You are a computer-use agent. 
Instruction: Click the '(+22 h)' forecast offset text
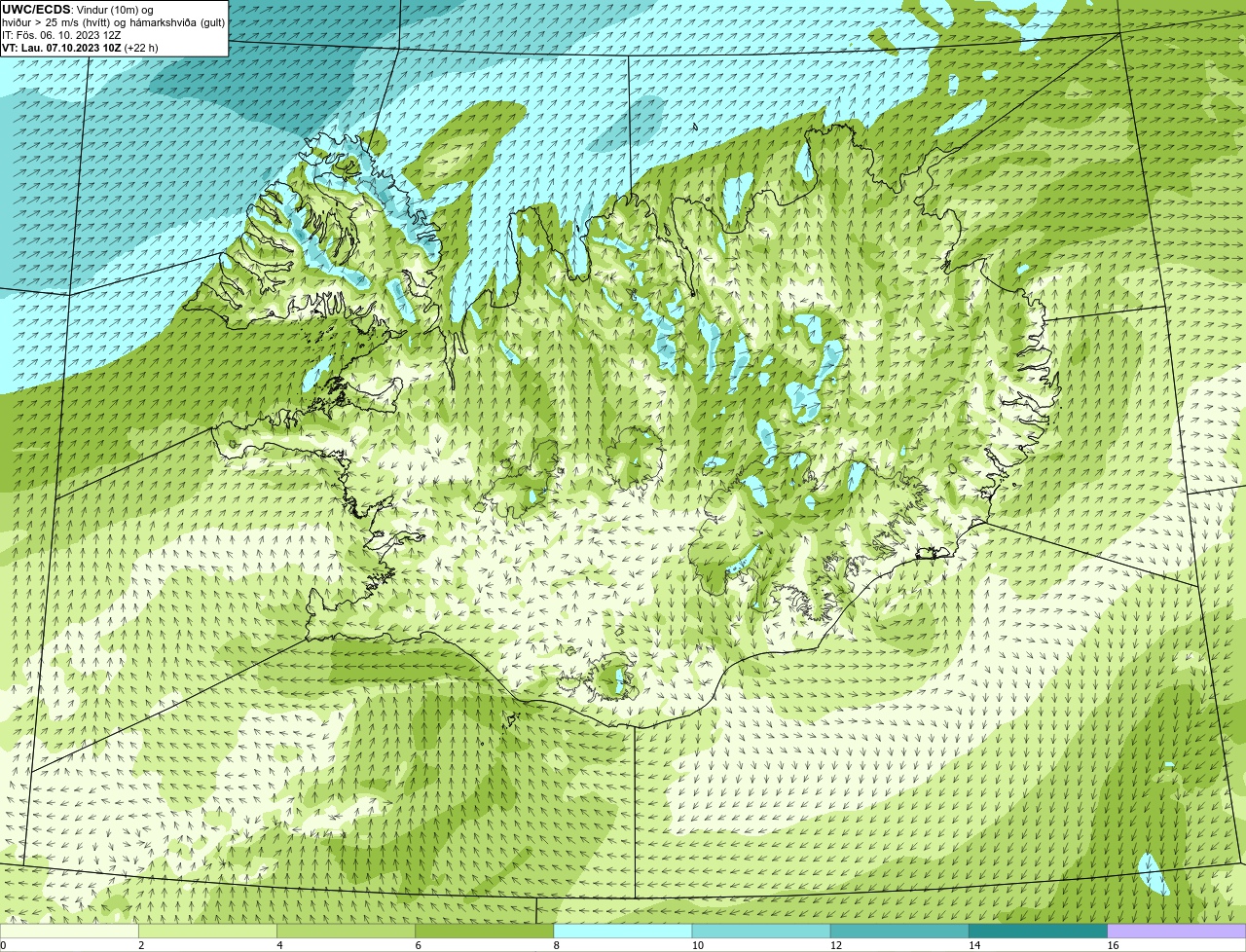139,48
